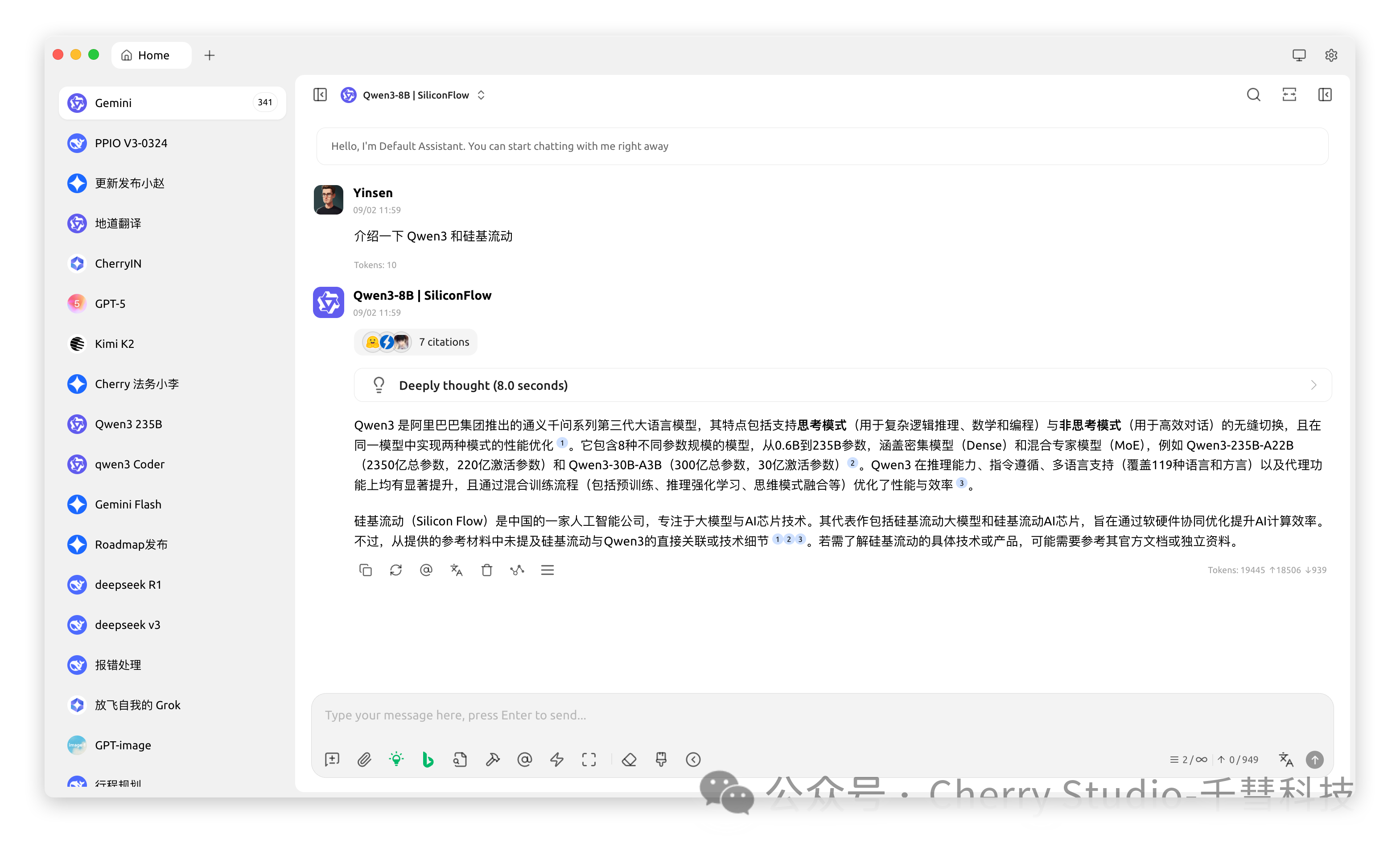
Task: Toggle the thinking lightbulb in input toolbar
Action: 396,760
